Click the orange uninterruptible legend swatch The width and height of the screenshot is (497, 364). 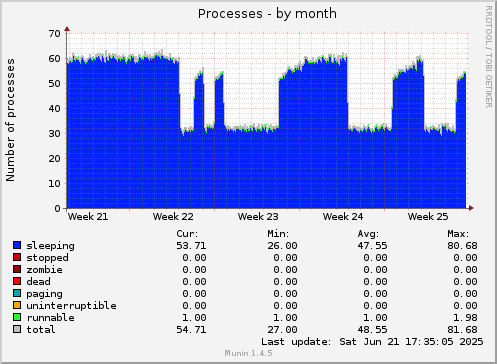17,305
